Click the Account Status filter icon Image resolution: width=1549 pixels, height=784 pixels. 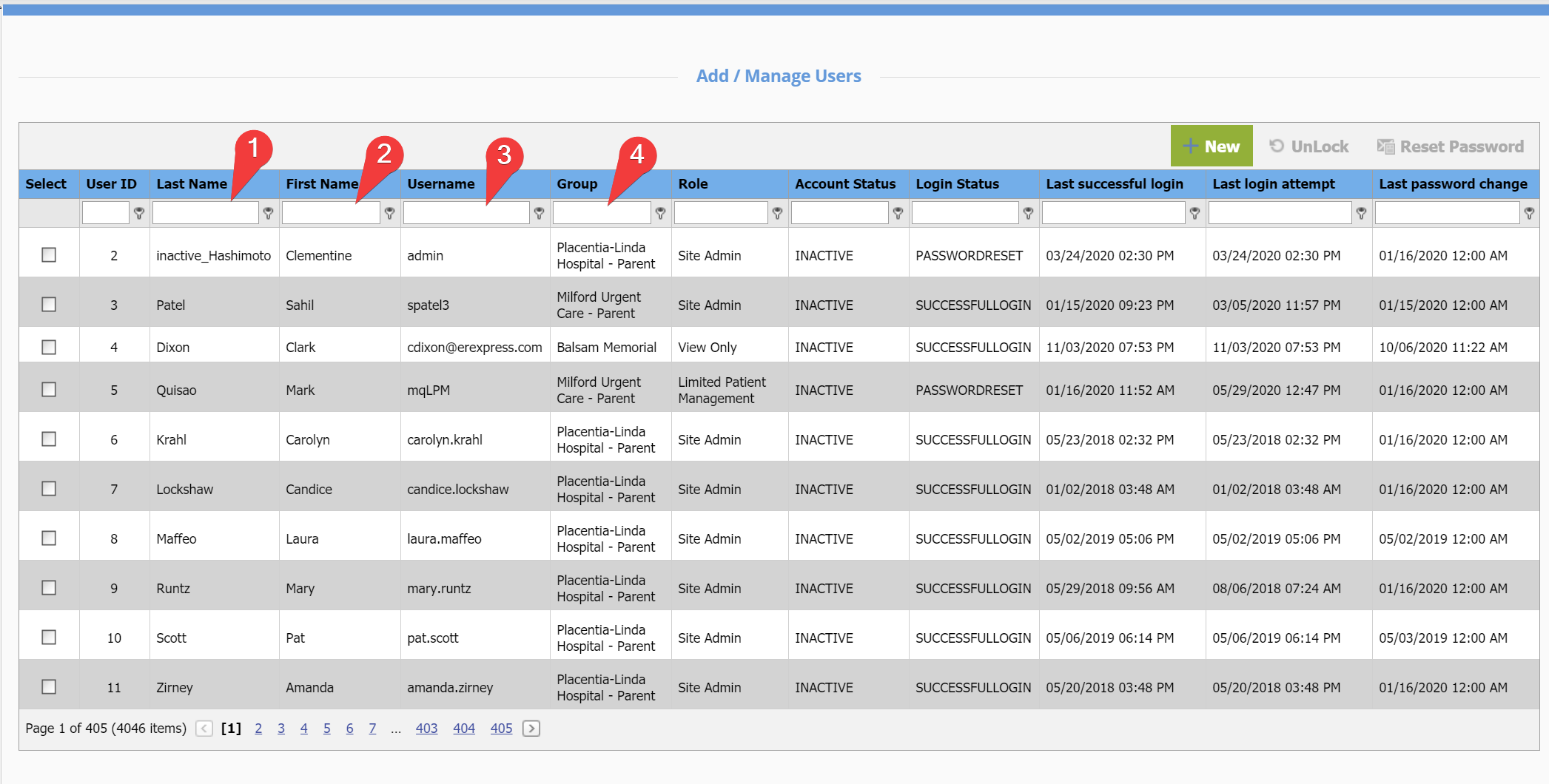[898, 213]
